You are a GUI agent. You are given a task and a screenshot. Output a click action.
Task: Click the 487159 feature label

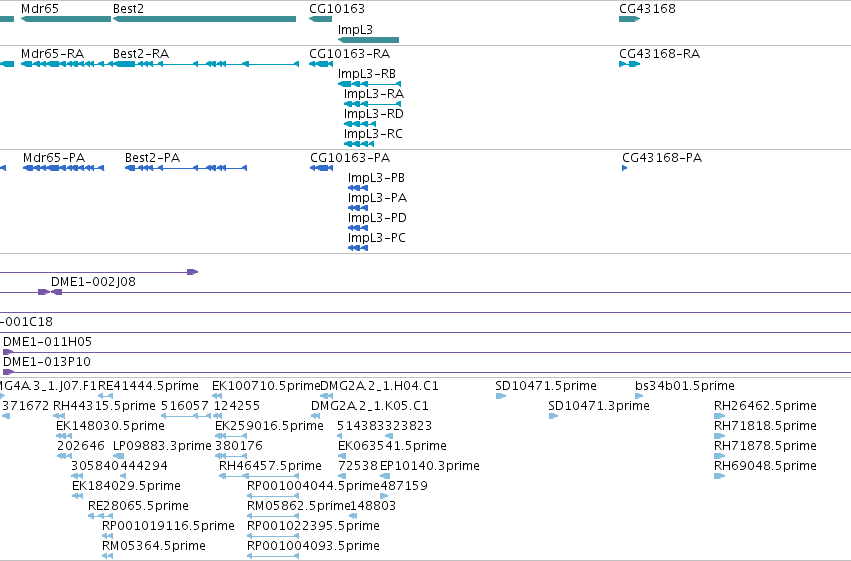(404, 486)
